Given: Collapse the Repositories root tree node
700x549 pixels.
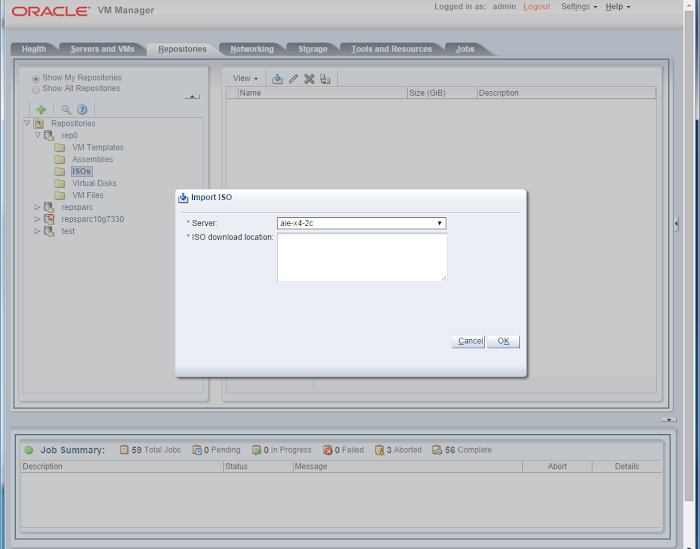Looking at the screenshot, I should click(27, 123).
